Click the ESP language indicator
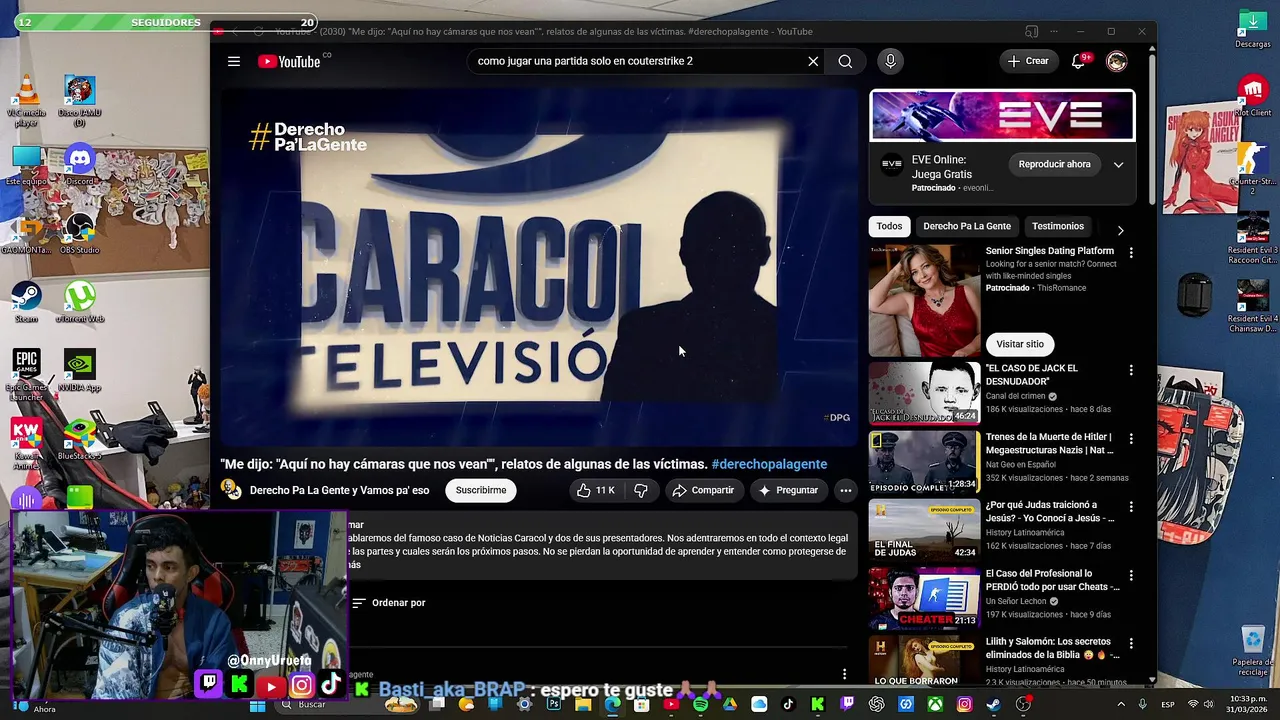 1167,704
